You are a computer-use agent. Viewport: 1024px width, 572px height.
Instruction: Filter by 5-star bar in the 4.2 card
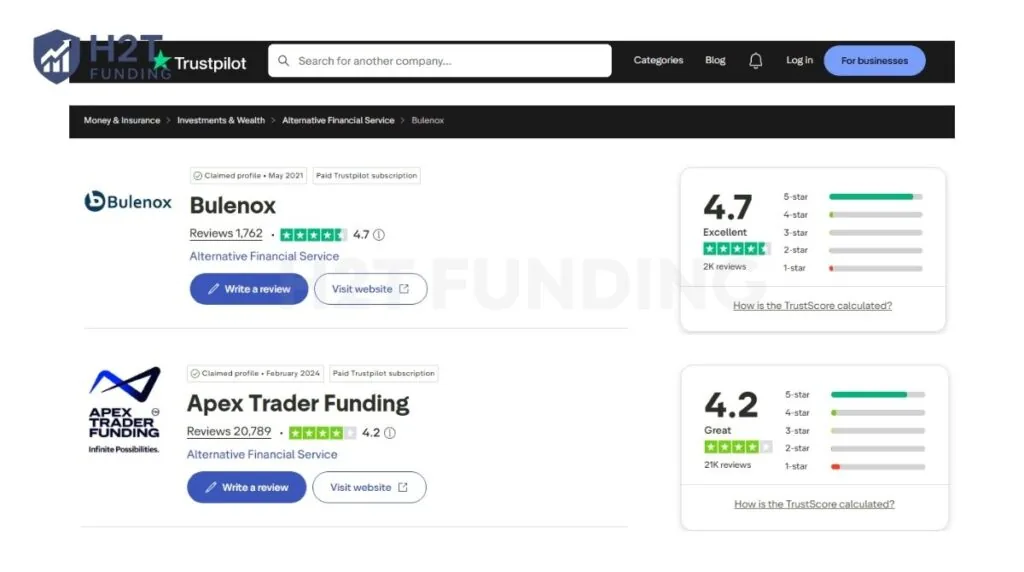coord(878,394)
